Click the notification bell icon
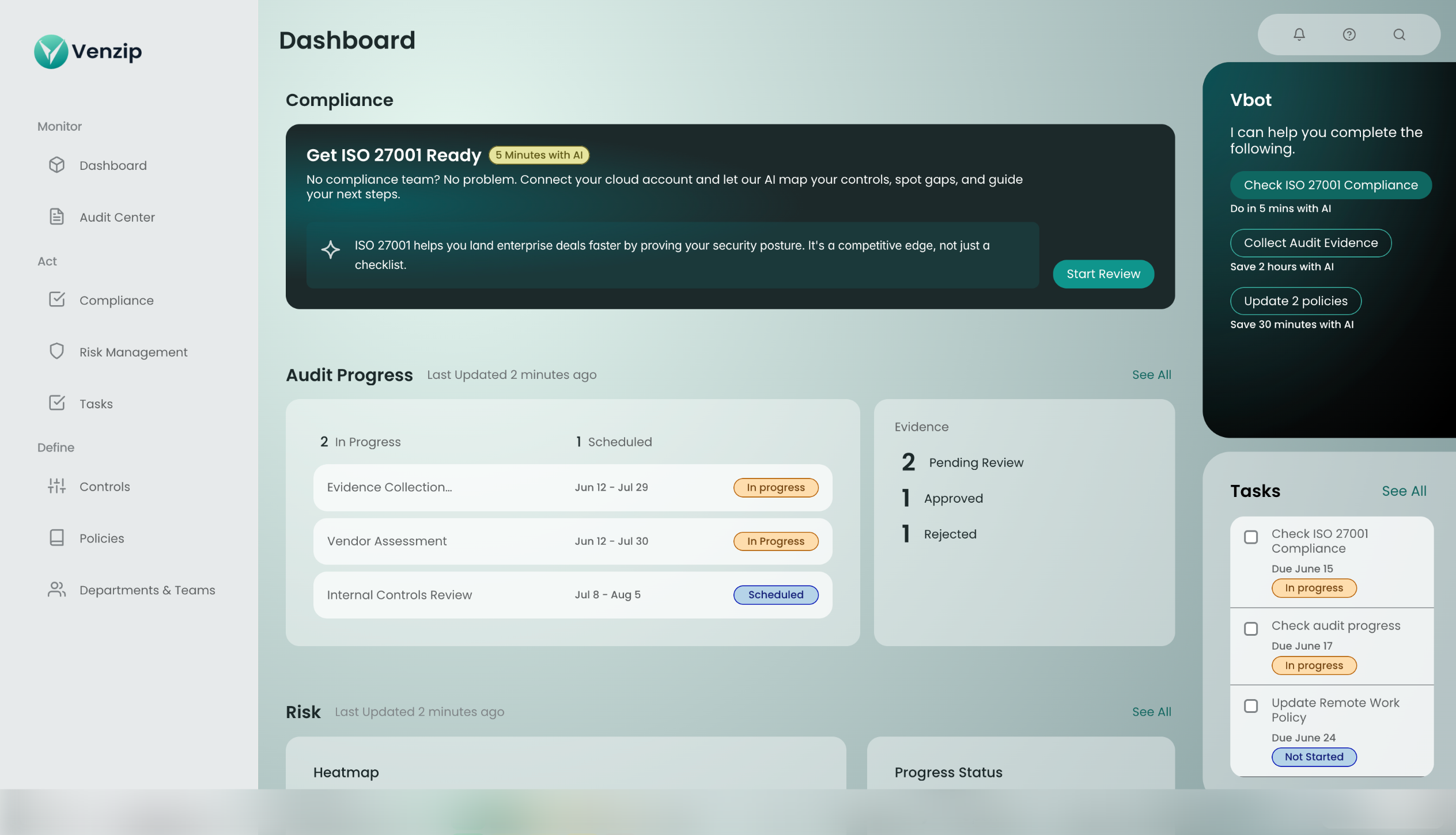Viewport: 1456px width, 835px height. click(1299, 35)
